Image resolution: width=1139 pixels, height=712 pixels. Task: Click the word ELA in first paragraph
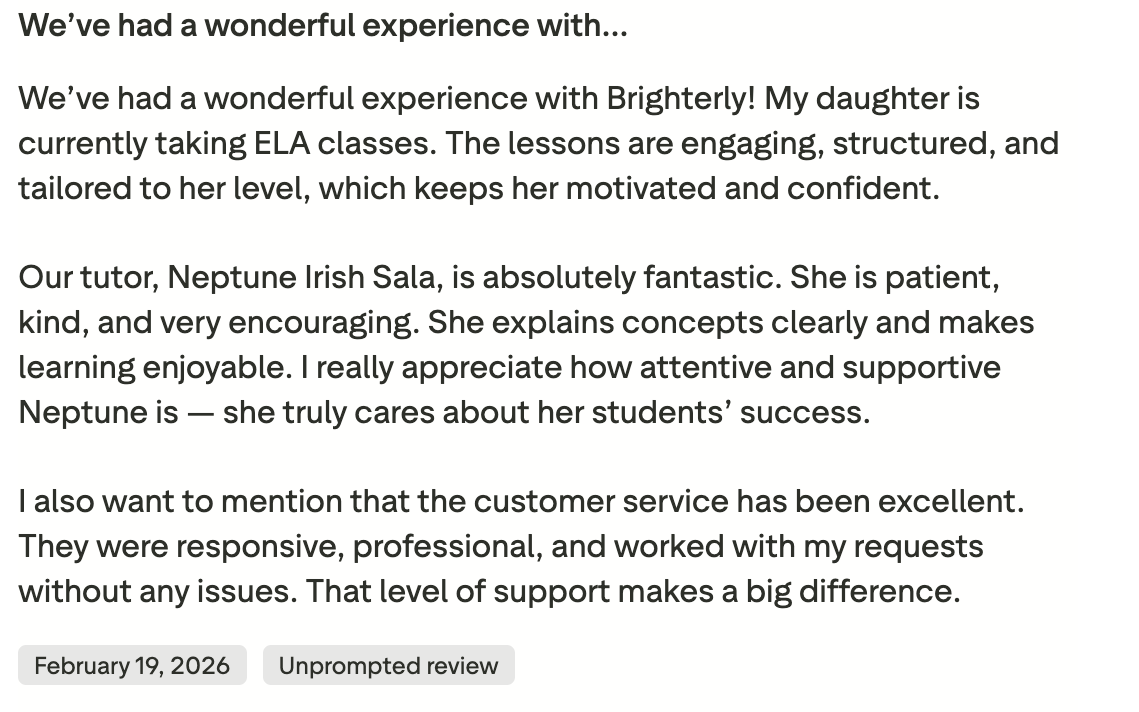277,144
